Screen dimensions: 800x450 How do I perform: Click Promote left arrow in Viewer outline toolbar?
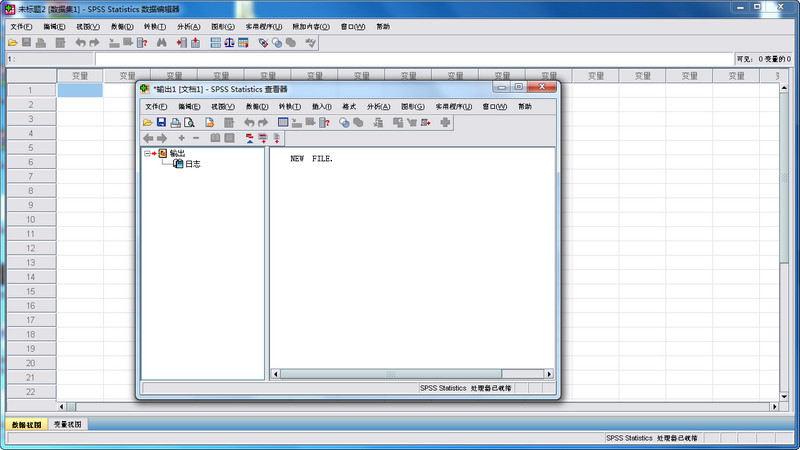click(x=148, y=138)
